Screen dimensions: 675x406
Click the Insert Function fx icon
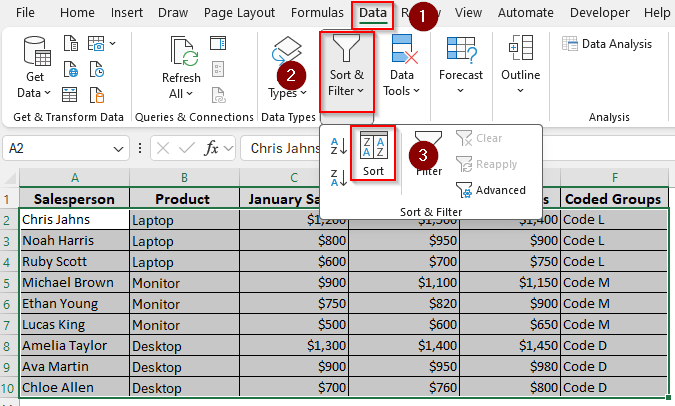point(211,149)
